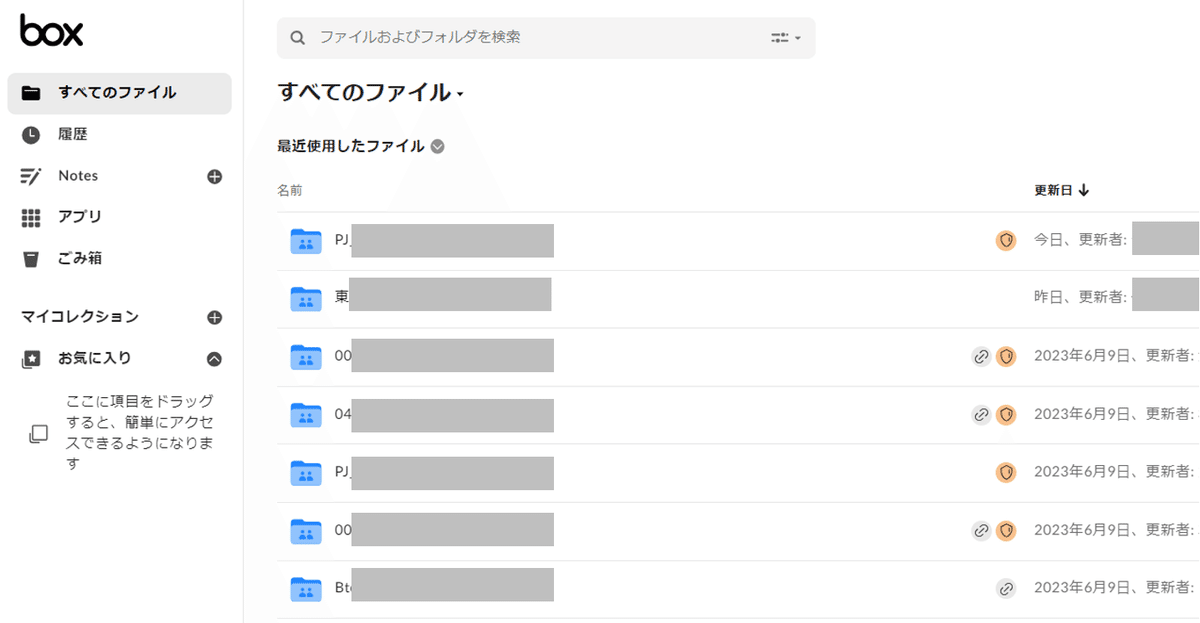Open the すべてのファイル title dropdown
The width and height of the screenshot is (1200, 623).
click(x=460, y=95)
